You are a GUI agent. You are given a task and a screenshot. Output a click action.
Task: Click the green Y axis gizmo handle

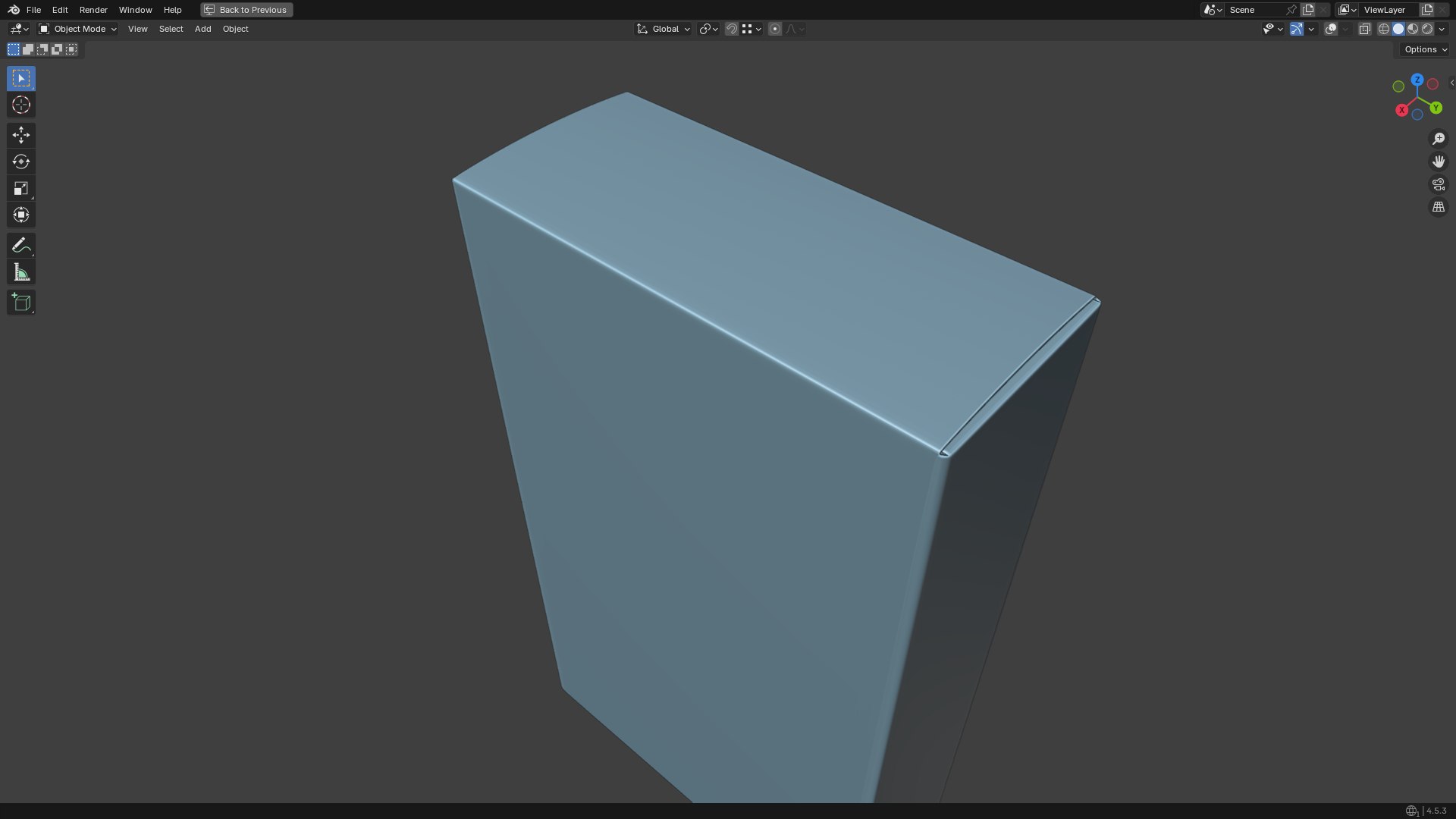(1436, 108)
